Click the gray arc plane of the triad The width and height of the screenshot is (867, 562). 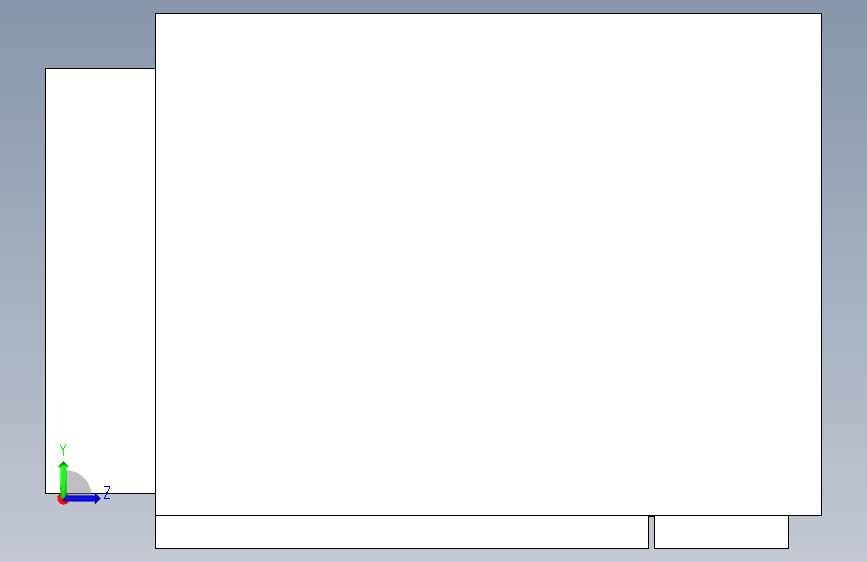point(79,484)
